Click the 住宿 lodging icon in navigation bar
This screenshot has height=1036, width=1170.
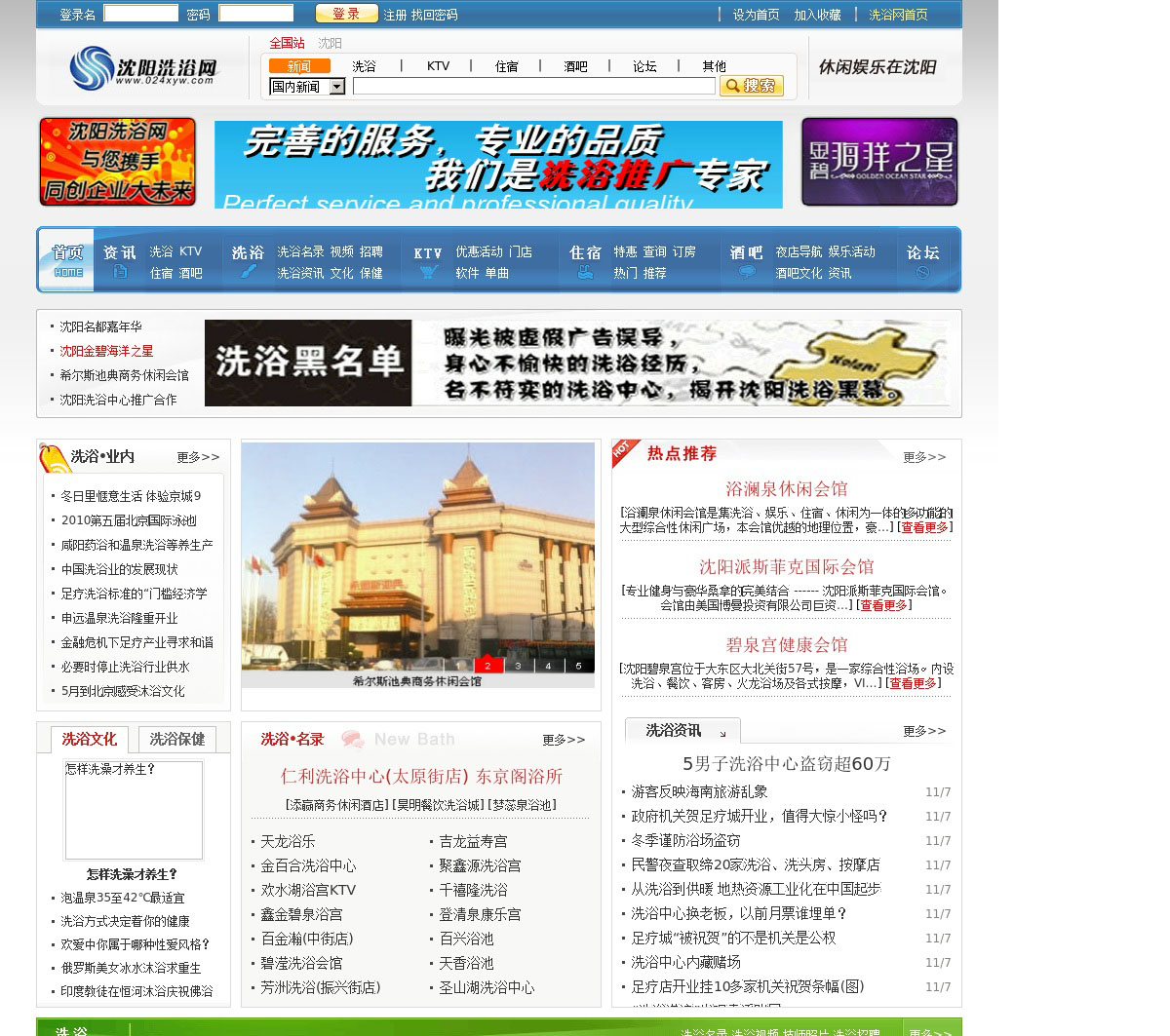585,273
